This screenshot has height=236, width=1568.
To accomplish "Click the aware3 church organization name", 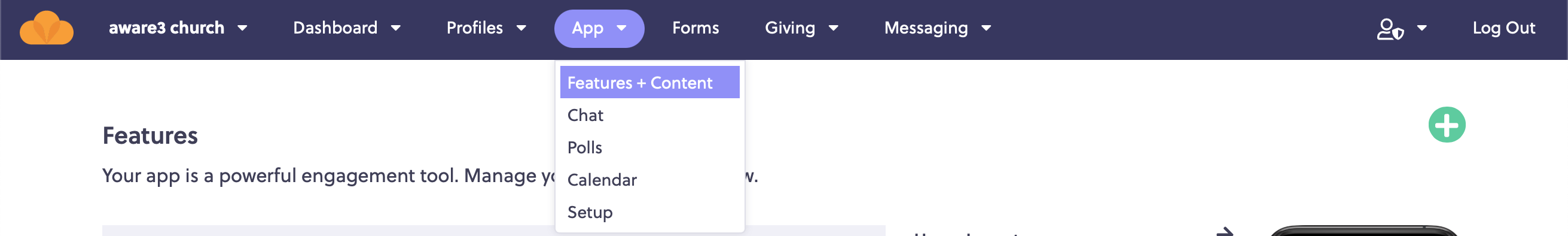I will 166,28.
